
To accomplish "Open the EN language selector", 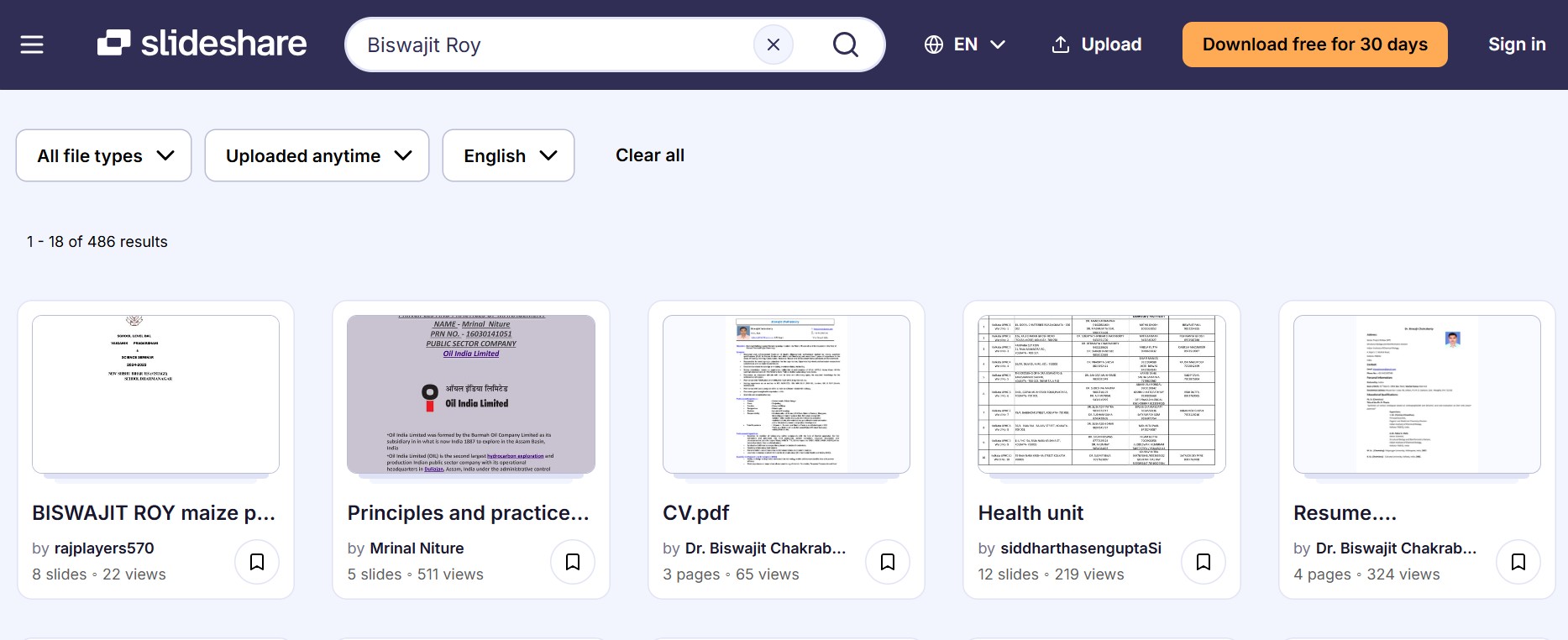I will click(x=965, y=45).
